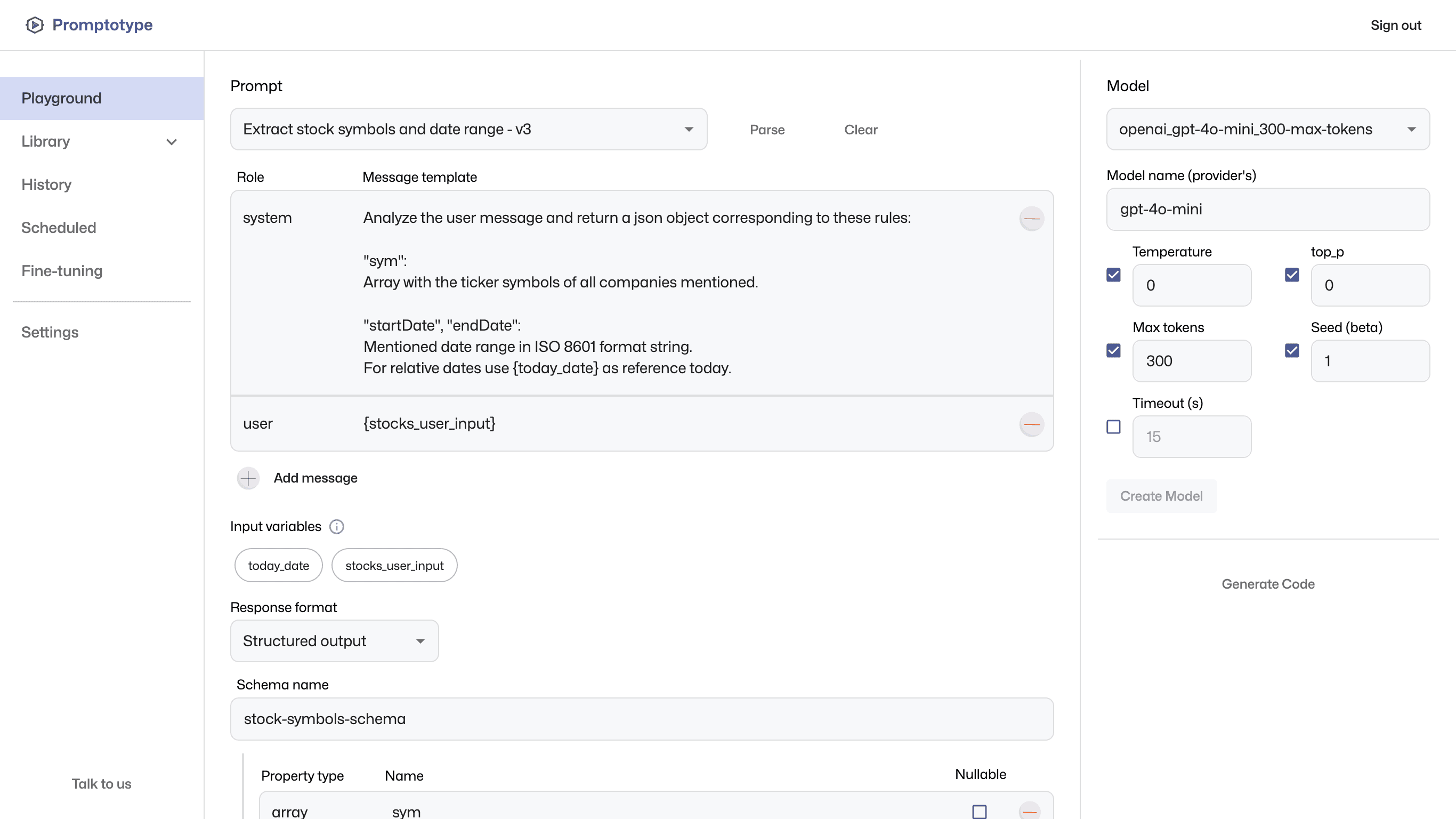Toggle the Temperature checkbox
The height and width of the screenshot is (819, 1456).
pyautogui.click(x=1113, y=276)
